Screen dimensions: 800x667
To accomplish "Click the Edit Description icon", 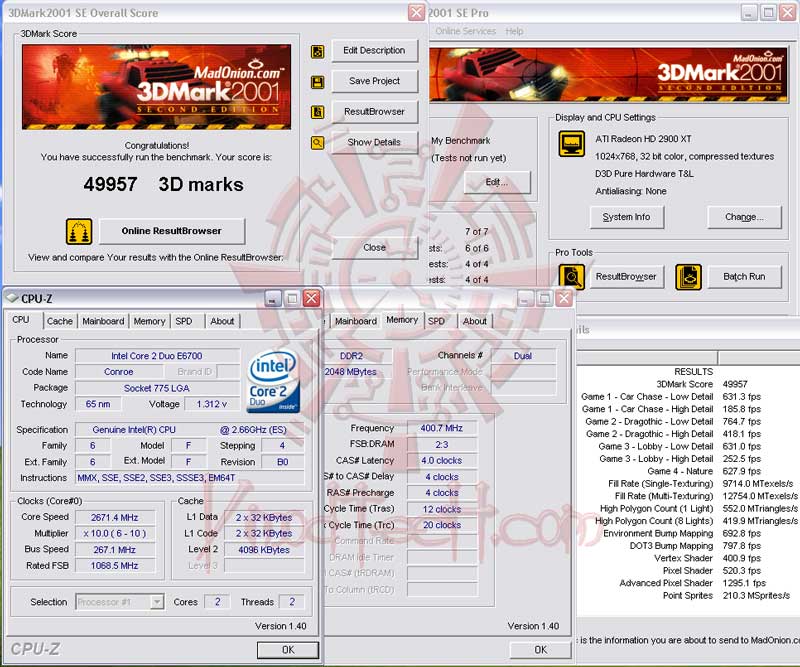I will click(x=317, y=51).
